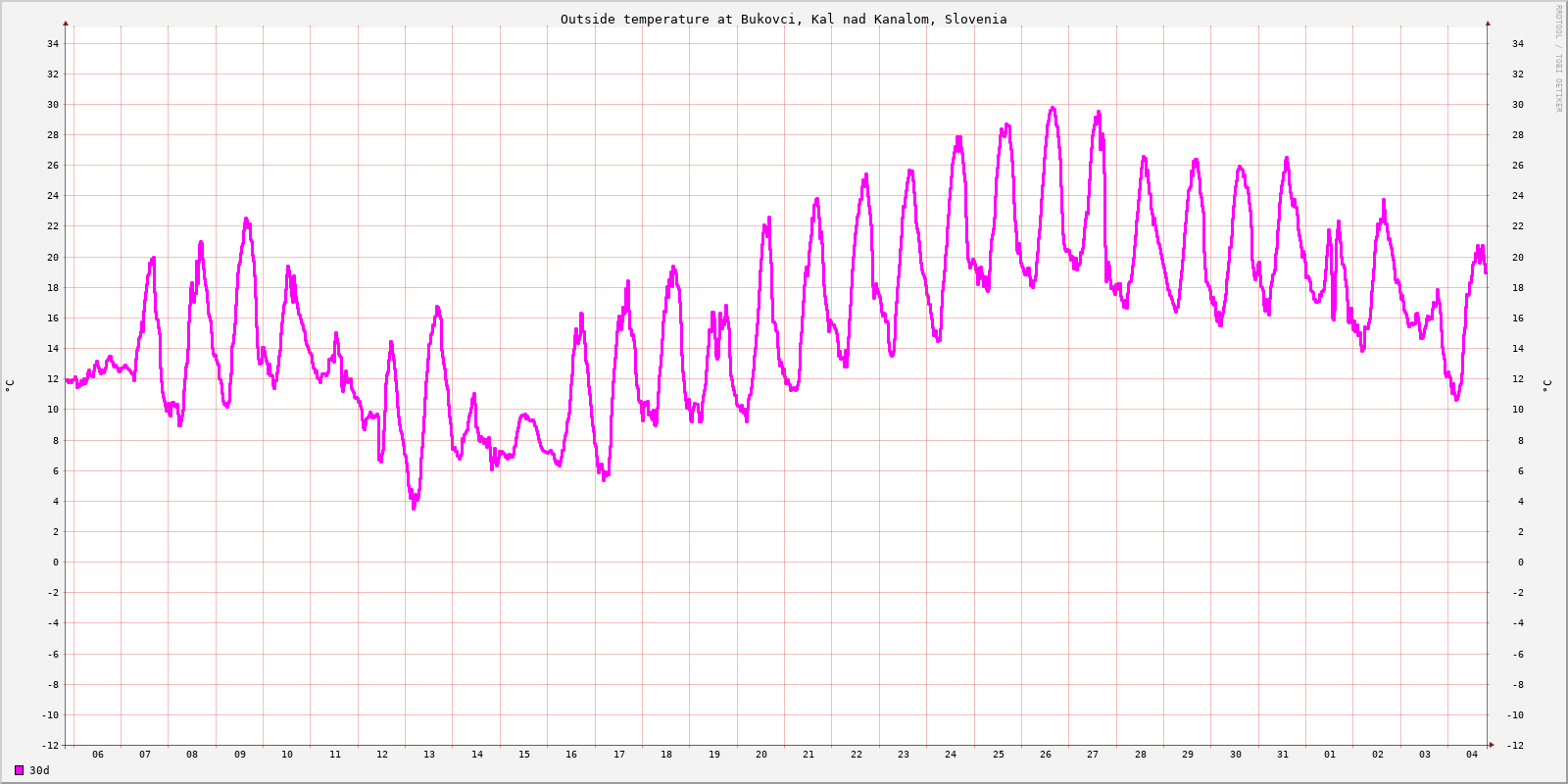The height and width of the screenshot is (784, 1568).
Task: Select date label 03 on the x-axis
Action: point(1425,755)
